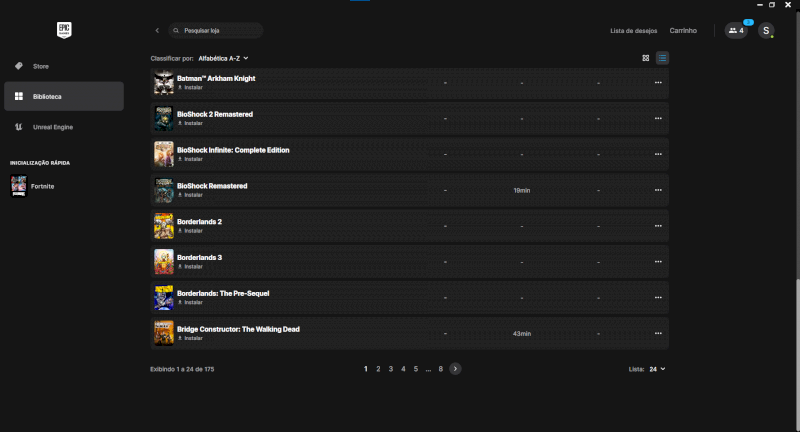Open options menu for Batman Arkham Knight
800x432 pixels.
click(x=658, y=83)
